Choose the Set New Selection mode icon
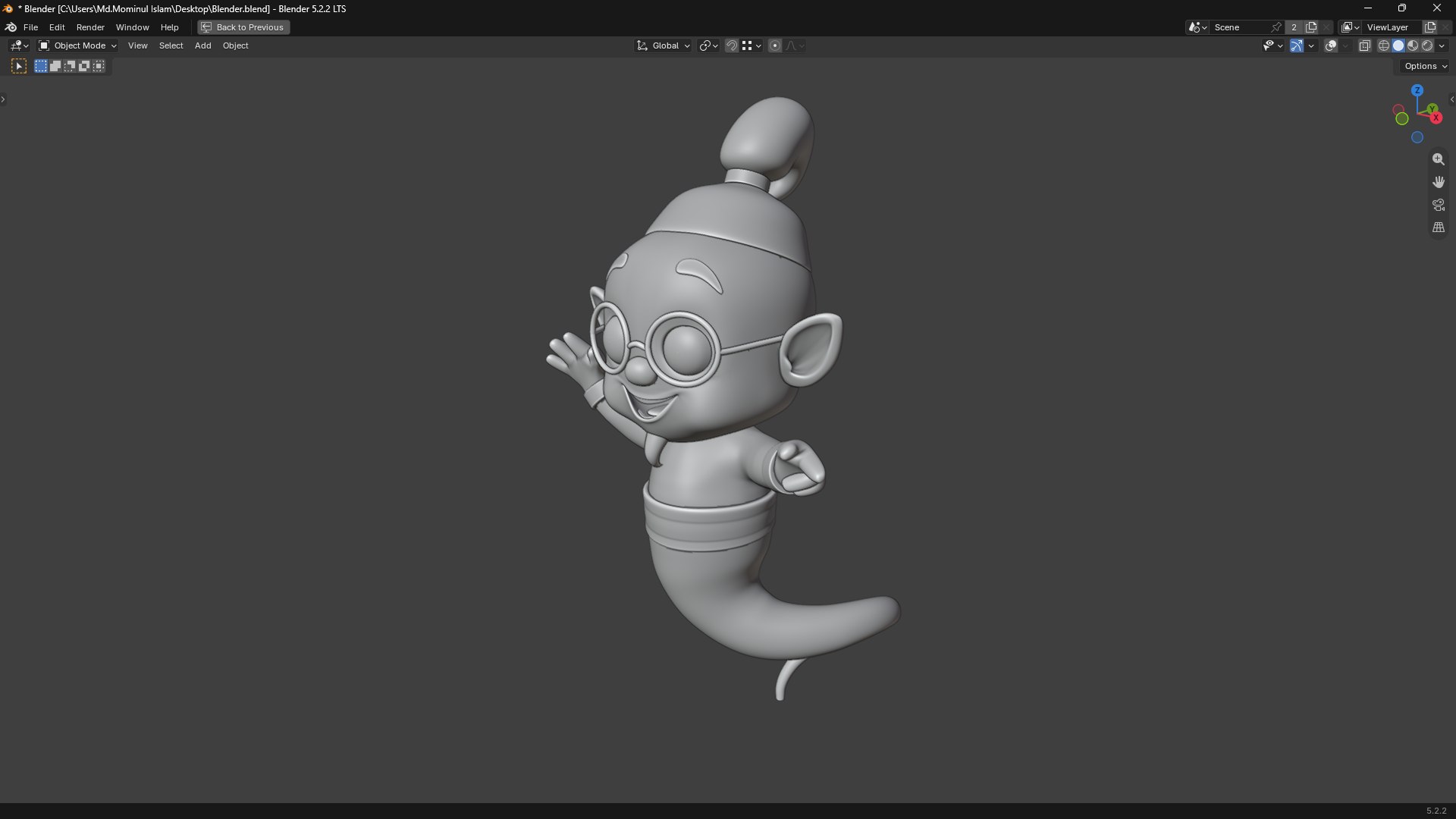 (41, 67)
